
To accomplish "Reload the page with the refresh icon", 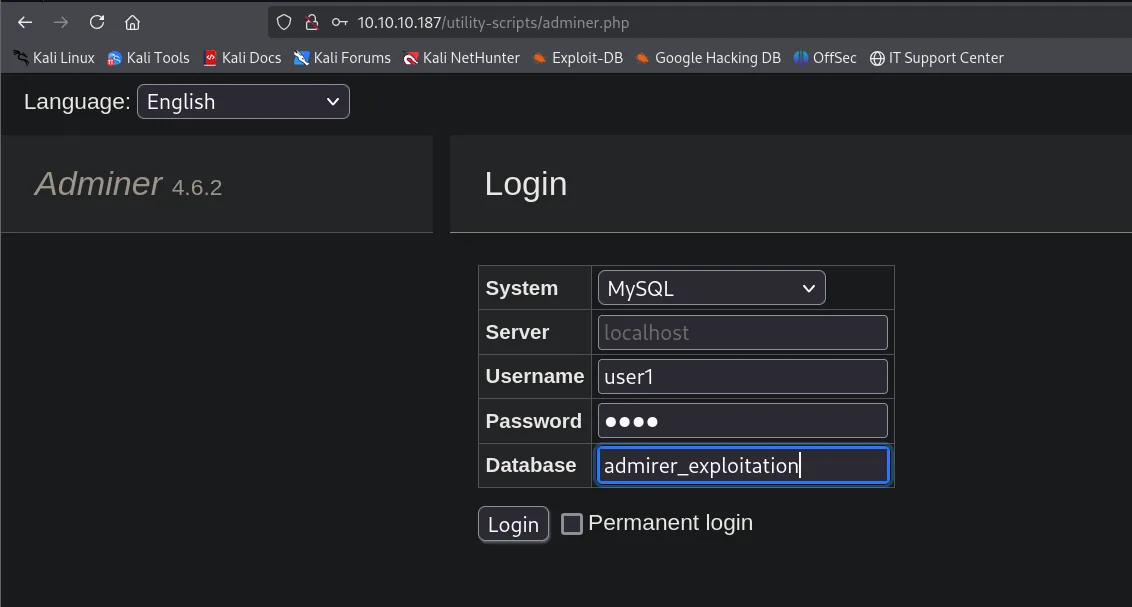I will point(97,22).
